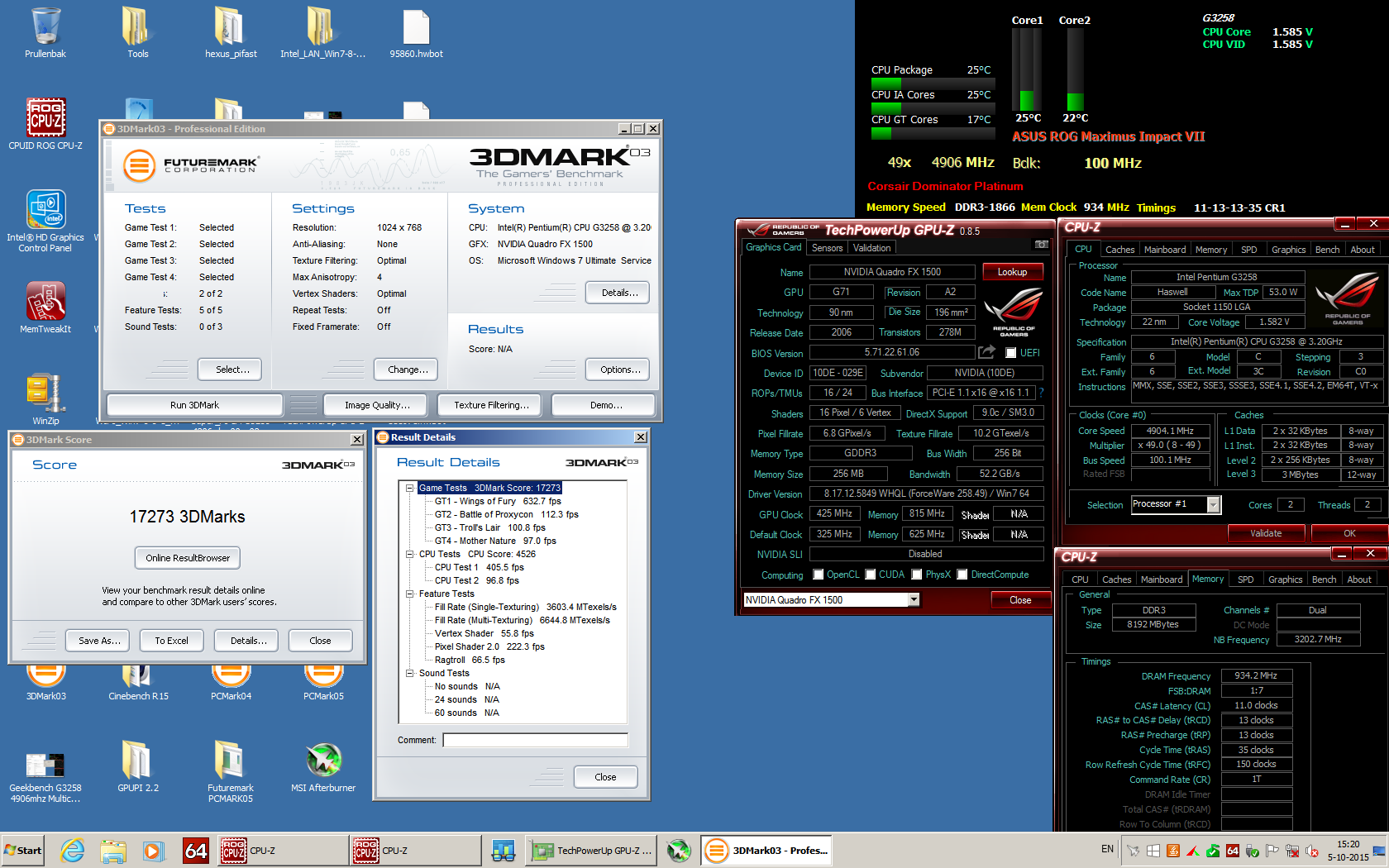The width and height of the screenshot is (1389, 868).
Task: Click Select button under Tests
Action: tap(230, 370)
